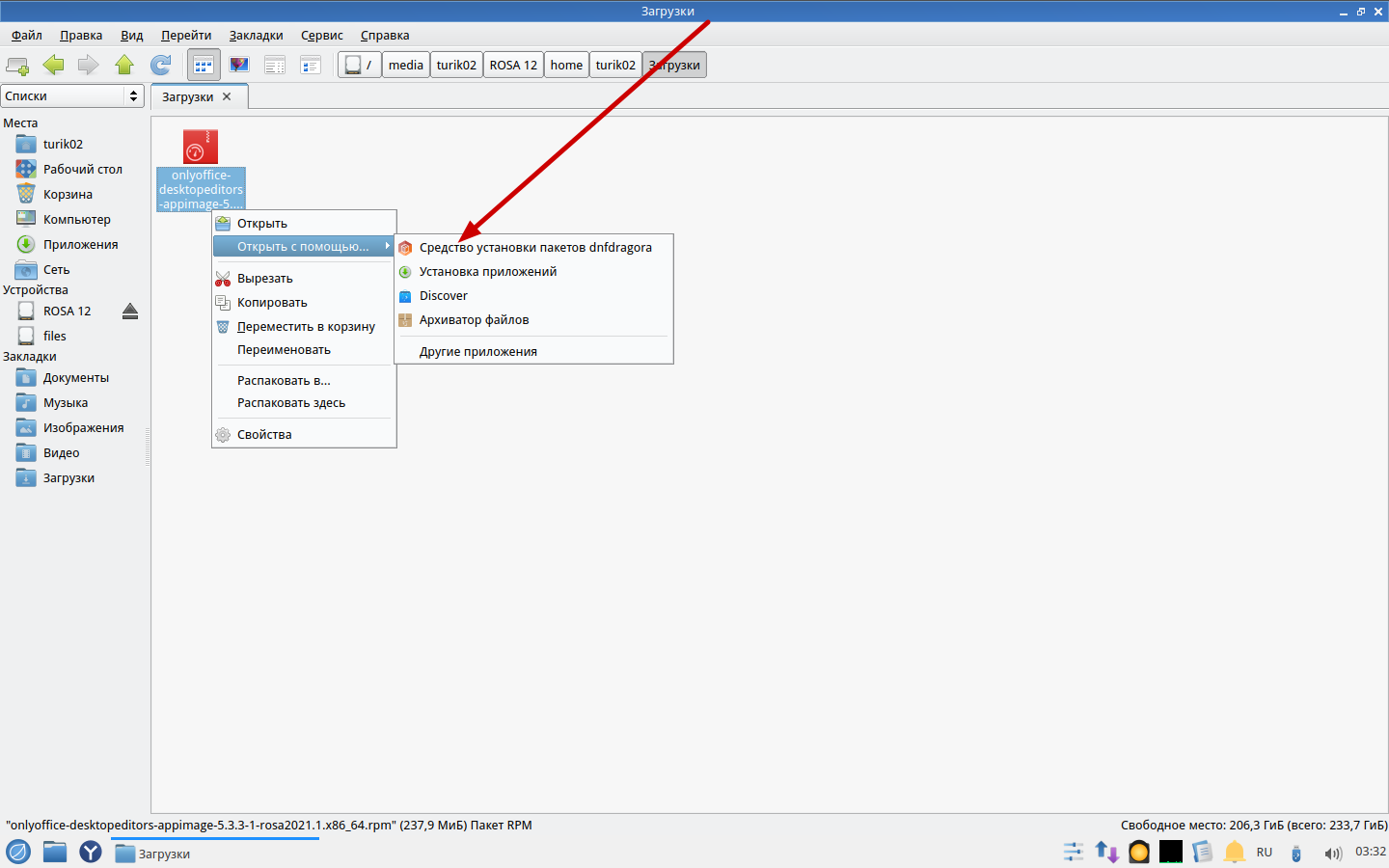Open the start menu on the taskbar

tap(18, 852)
